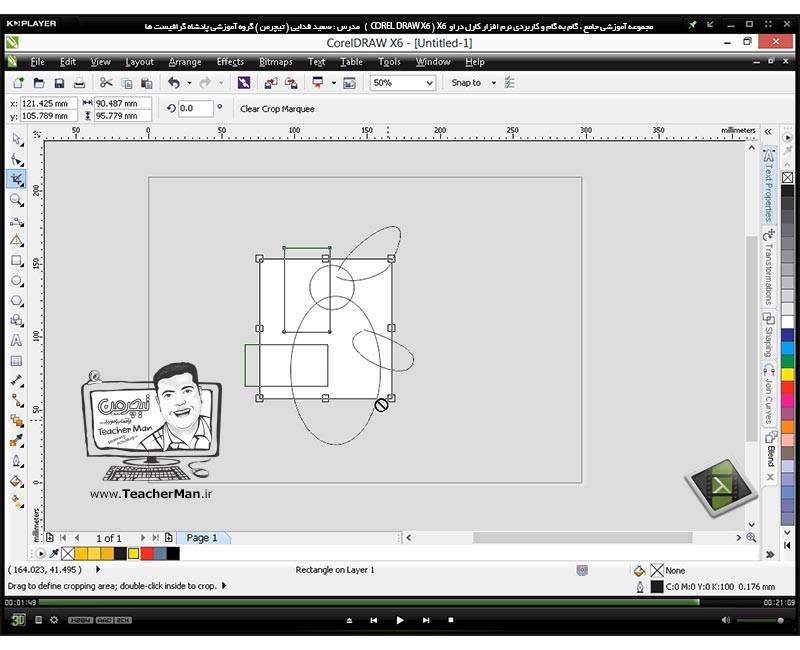Image resolution: width=800 pixels, height=650 pixels.
Task: Click the Print icon
Action: [79, 83]
